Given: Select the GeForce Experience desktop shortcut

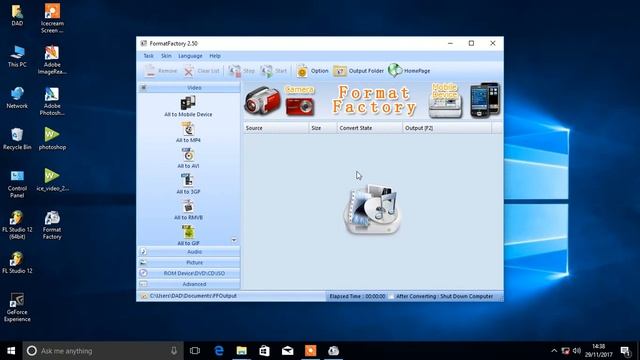Looking at the screenshot, I should coord(17,307).
